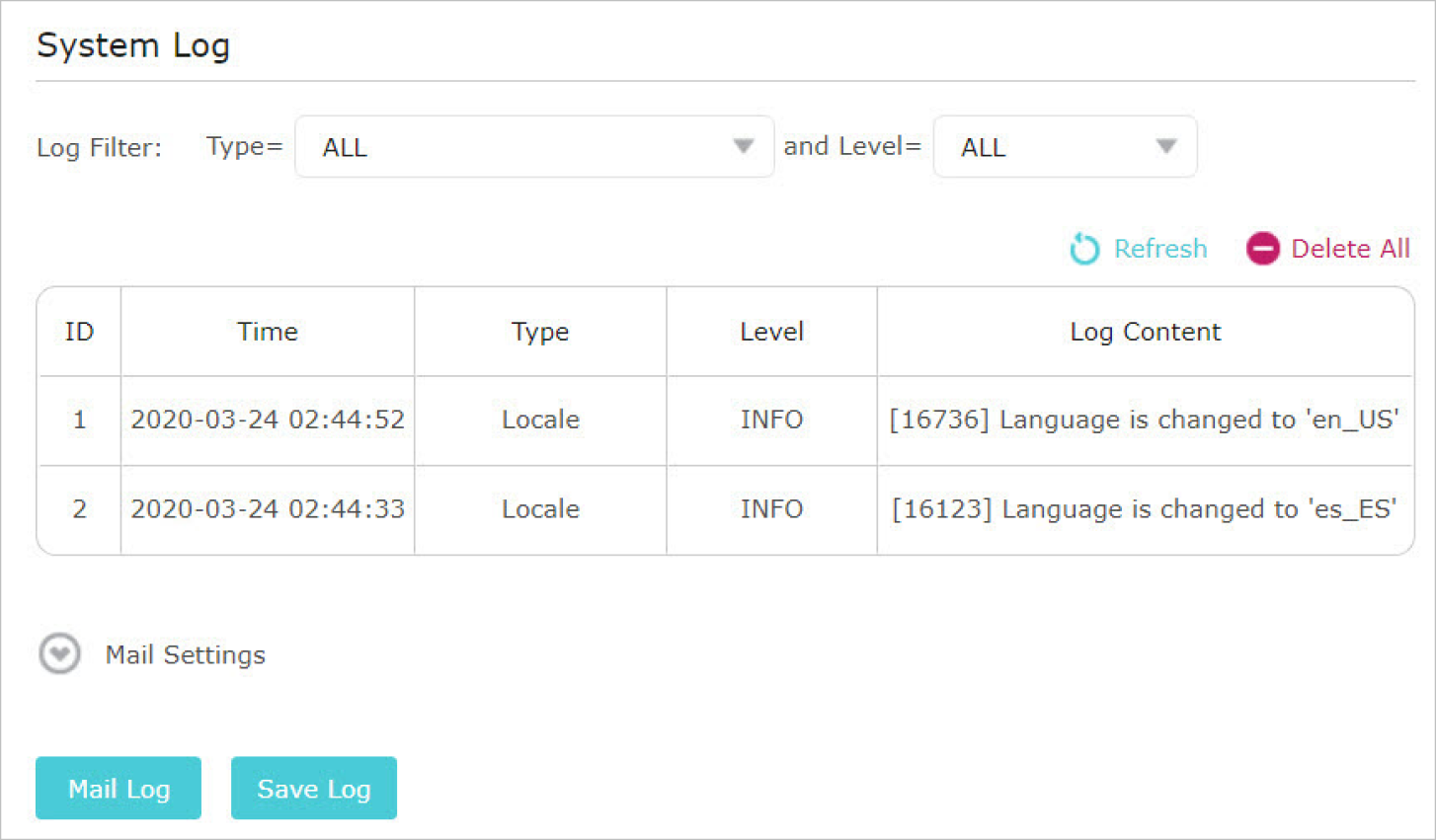1436x840 pixels.
Task: Select the ID column header
Action: [x=79, y=332]
